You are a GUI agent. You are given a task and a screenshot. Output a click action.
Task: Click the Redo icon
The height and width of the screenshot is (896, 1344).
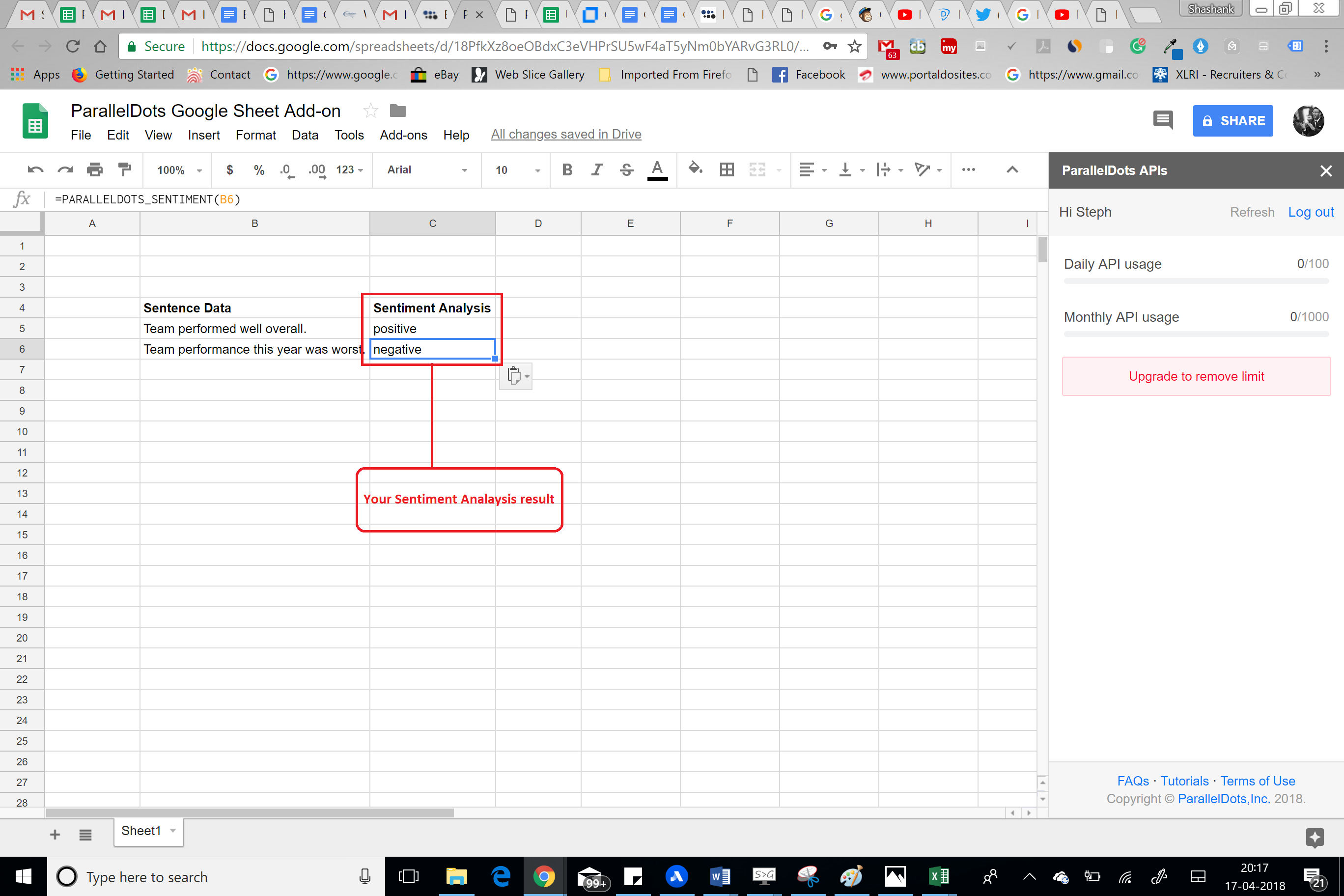coord(64,169)
